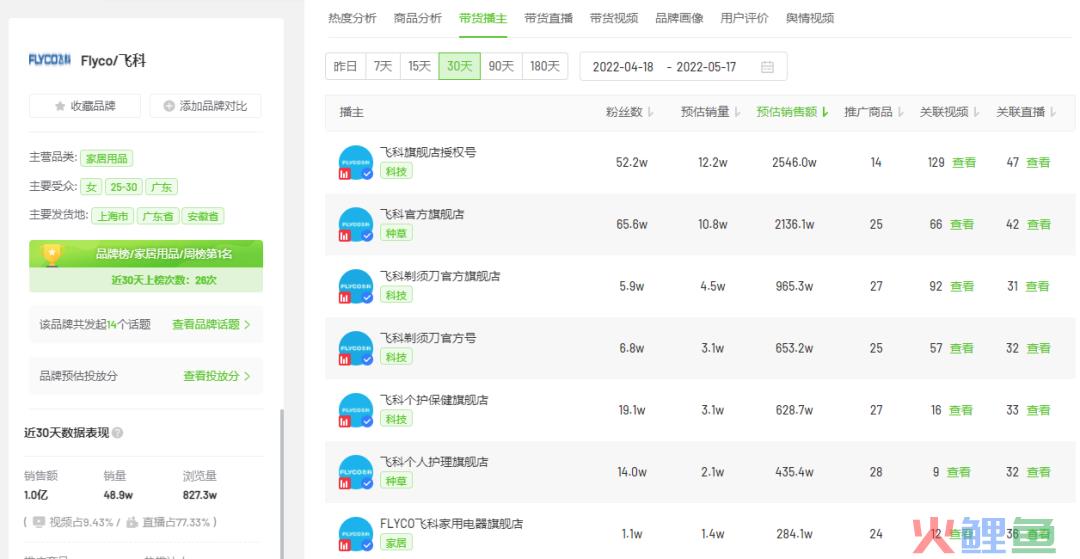Click the Flyco brand logo
This screenshot has height=559, width=1080.
(50, 60)
